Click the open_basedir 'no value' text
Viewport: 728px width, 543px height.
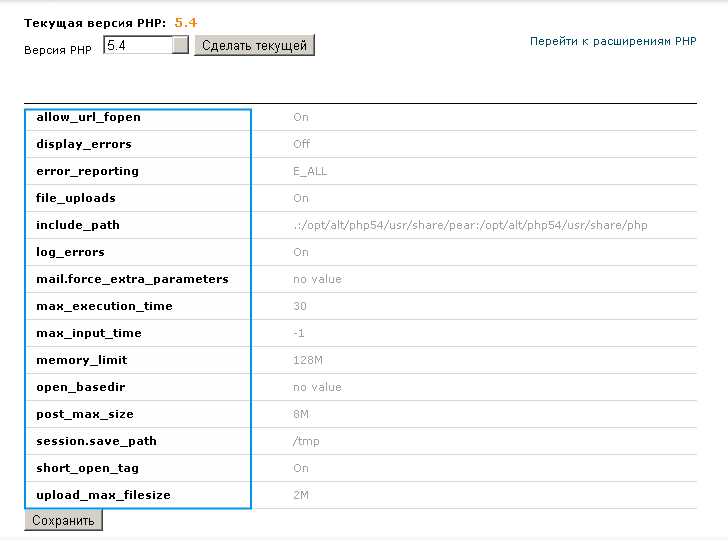pos(317,387)
